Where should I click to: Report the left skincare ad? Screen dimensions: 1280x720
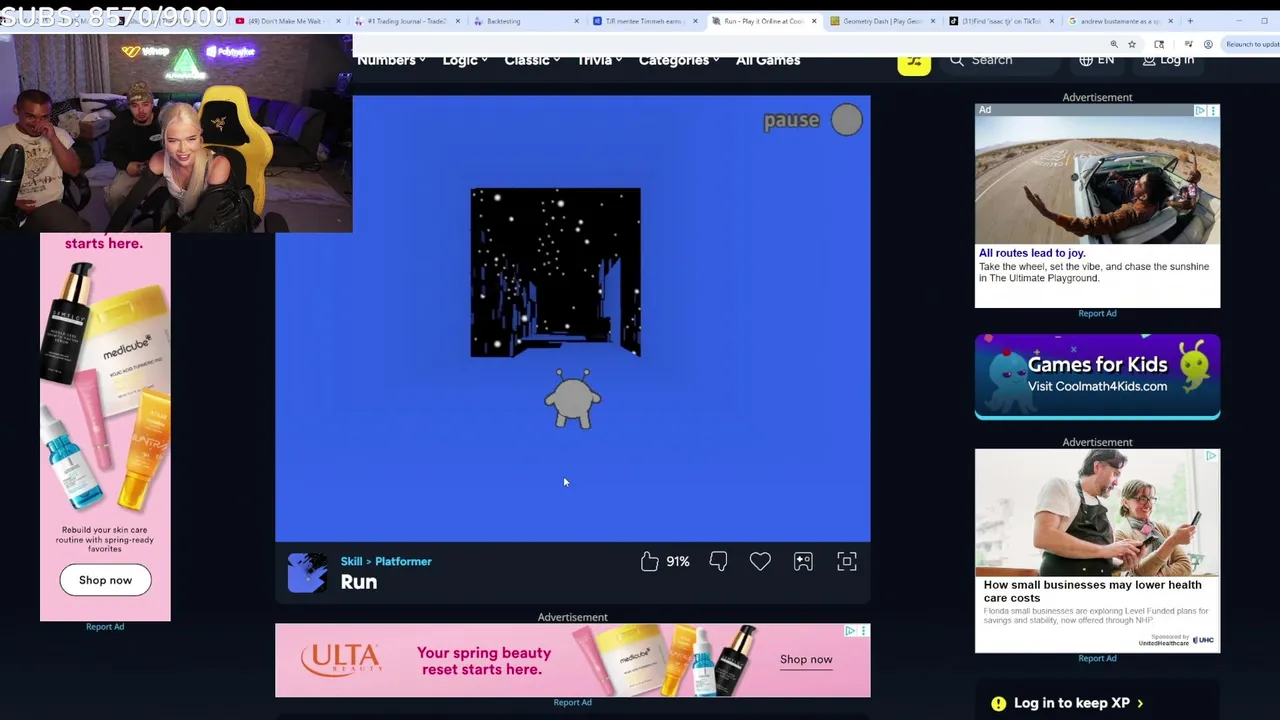click(105, 627)
